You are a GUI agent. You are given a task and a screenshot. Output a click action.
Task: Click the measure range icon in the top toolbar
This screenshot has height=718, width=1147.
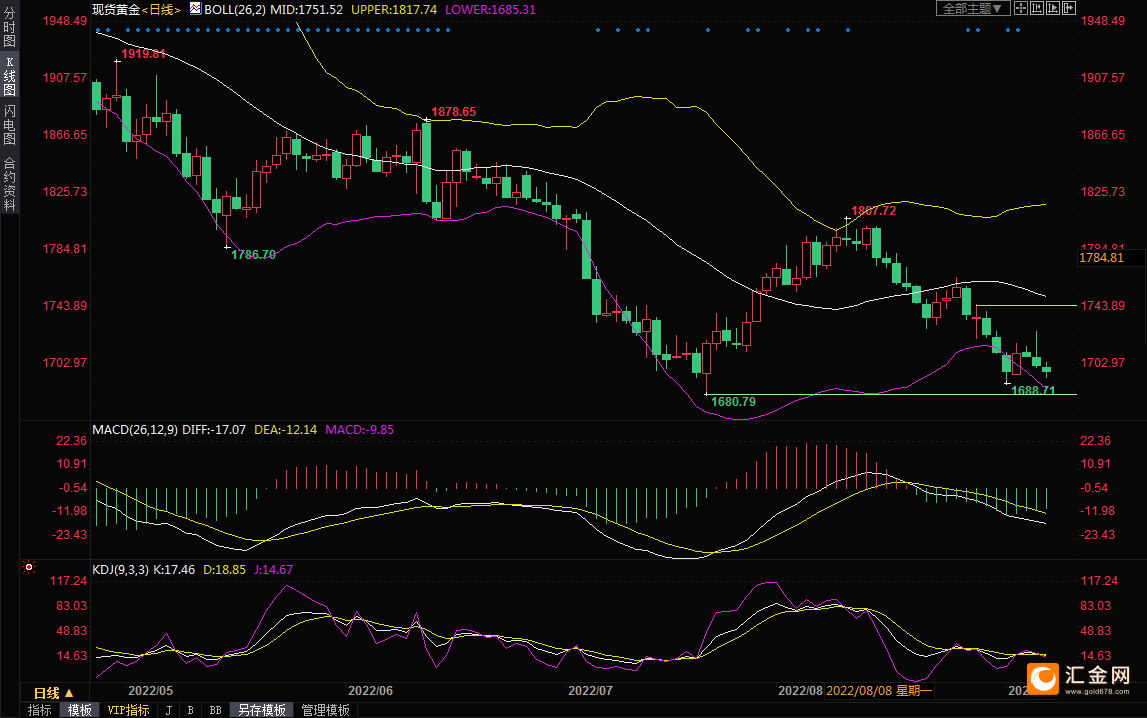click(x=1036, y=8)
